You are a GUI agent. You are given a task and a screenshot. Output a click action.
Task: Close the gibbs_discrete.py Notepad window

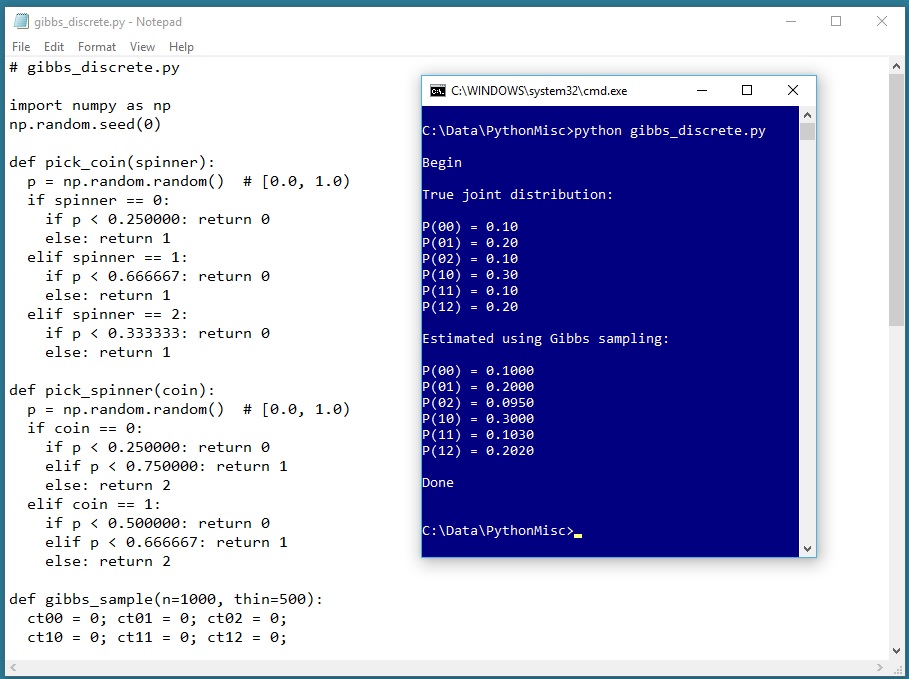coord(881,21)
